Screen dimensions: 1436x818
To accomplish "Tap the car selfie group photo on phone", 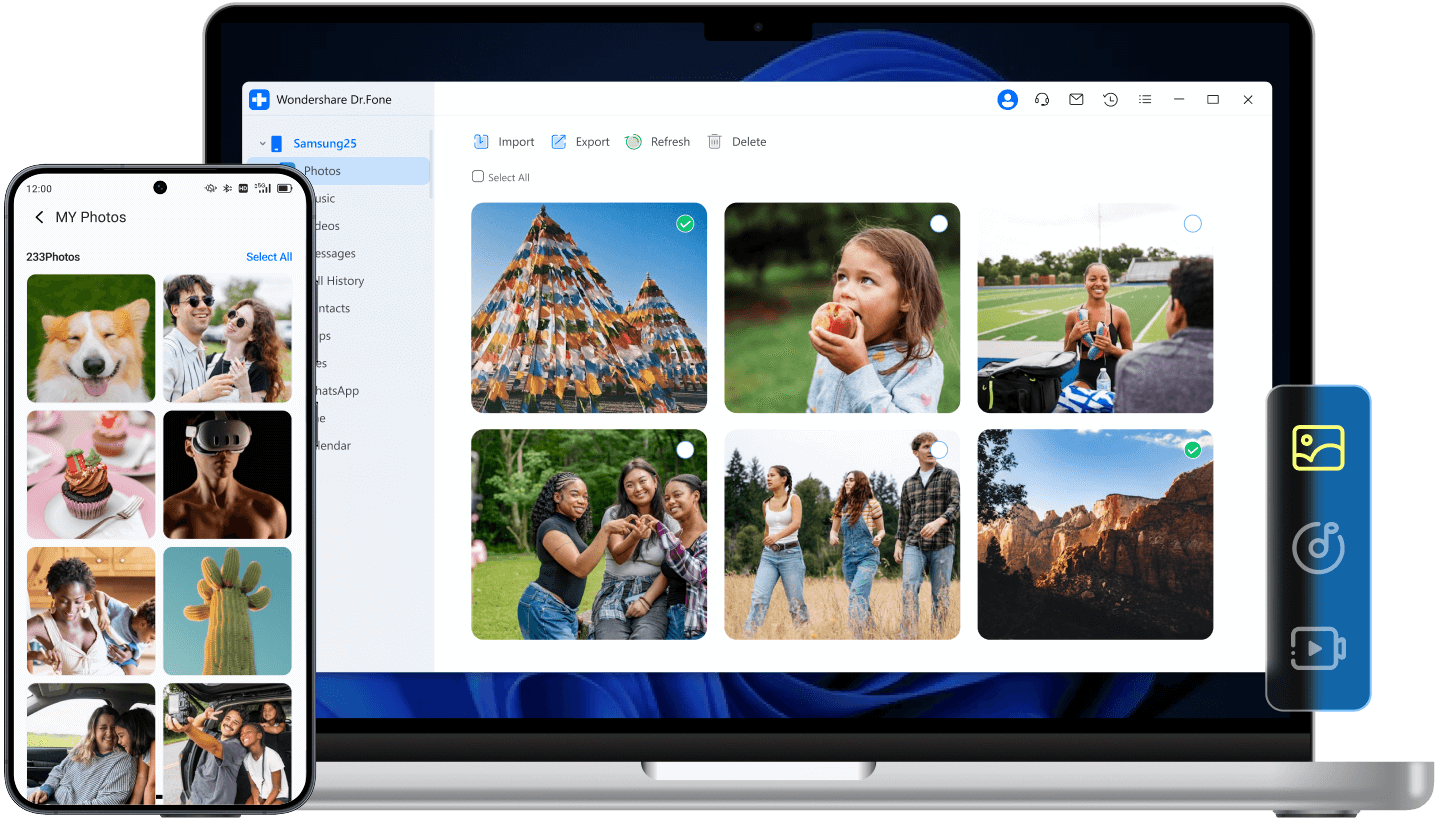I will pos(228,742).
